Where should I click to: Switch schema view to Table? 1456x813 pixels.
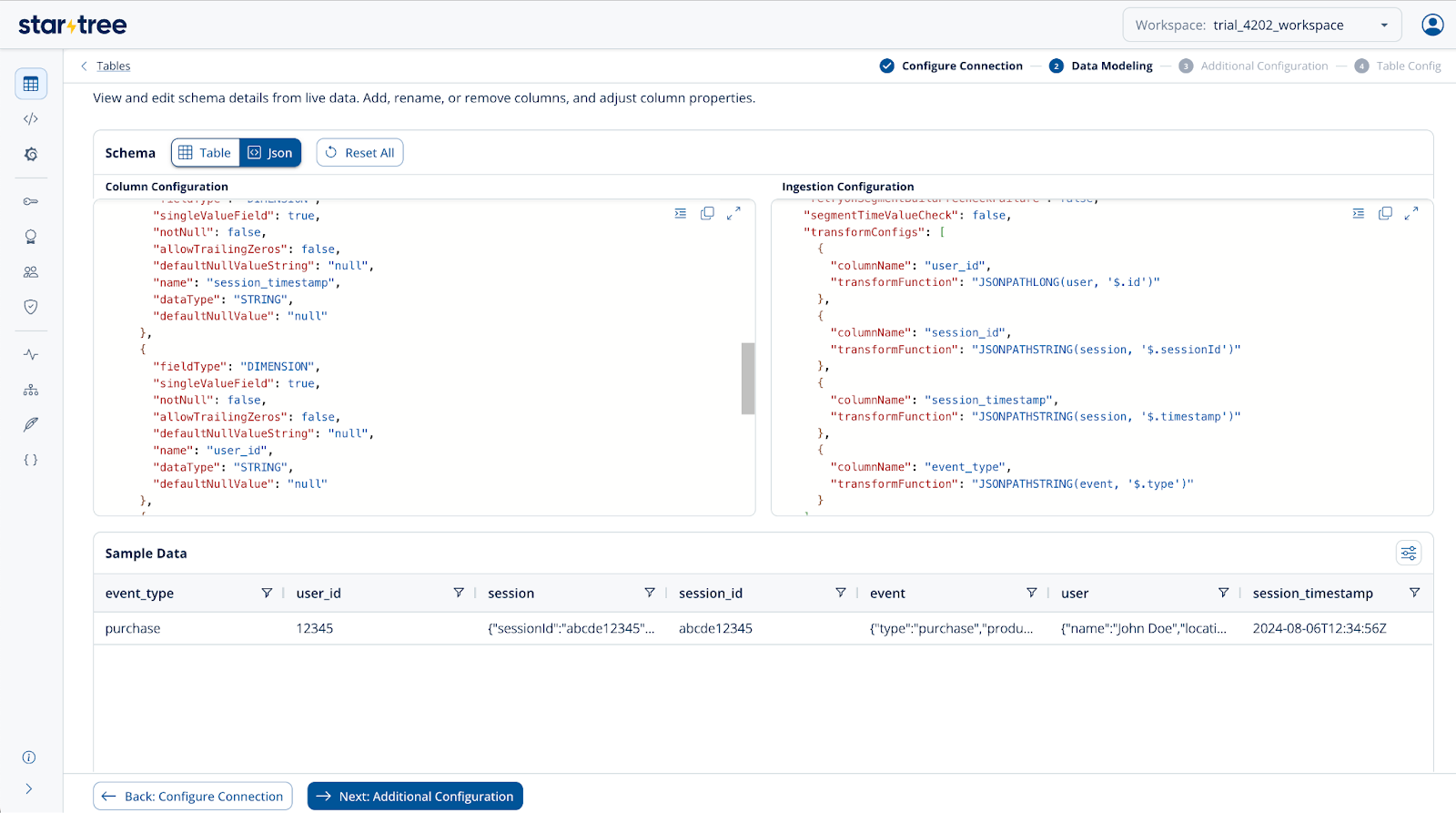[x=206, y=153]
